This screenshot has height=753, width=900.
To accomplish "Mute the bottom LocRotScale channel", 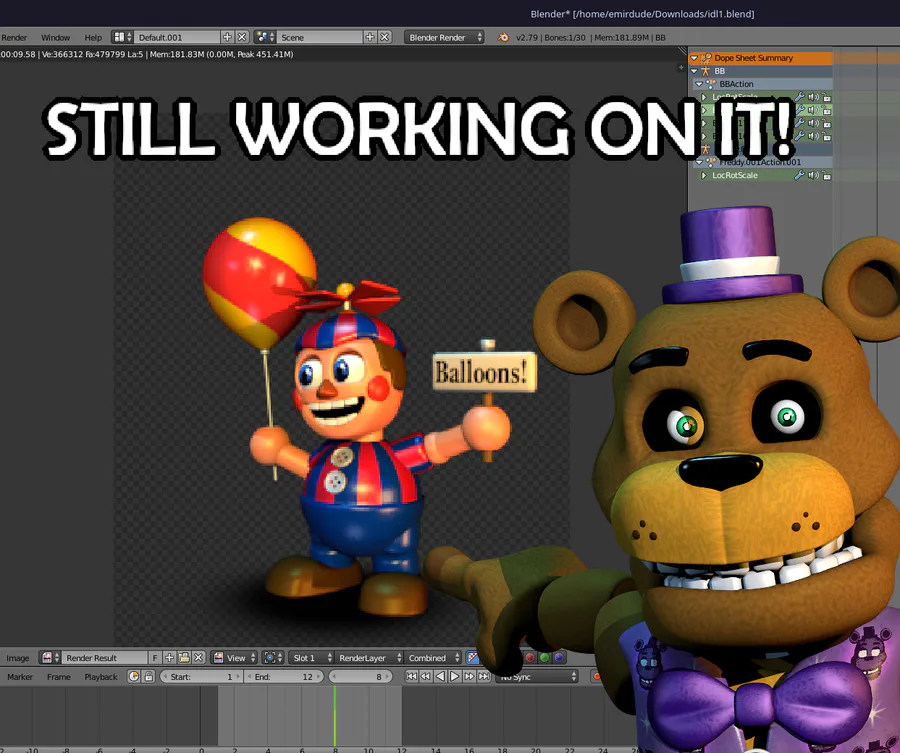I will point(813,176).
